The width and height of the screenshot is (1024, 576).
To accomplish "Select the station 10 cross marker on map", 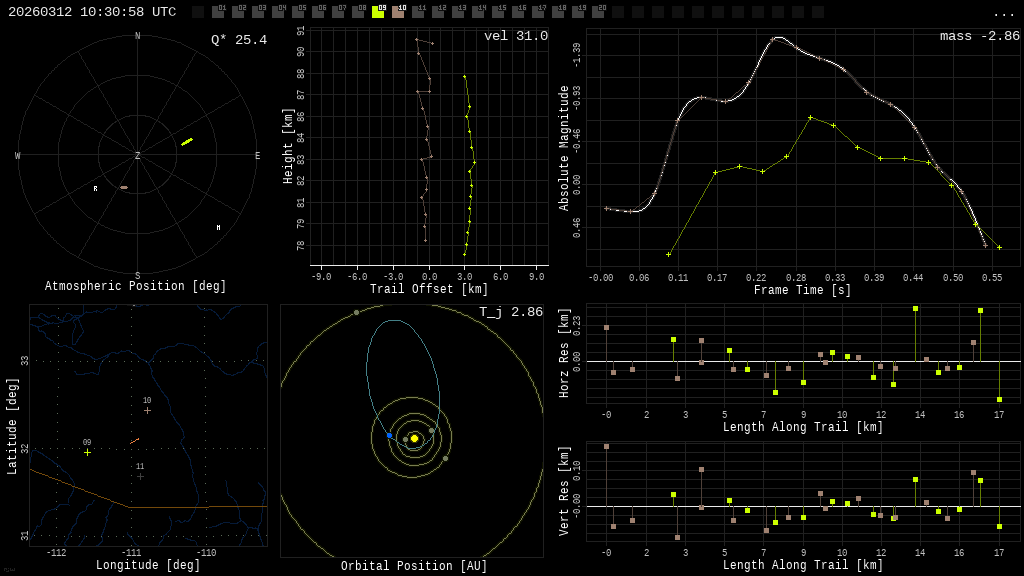I will point(147,410).
